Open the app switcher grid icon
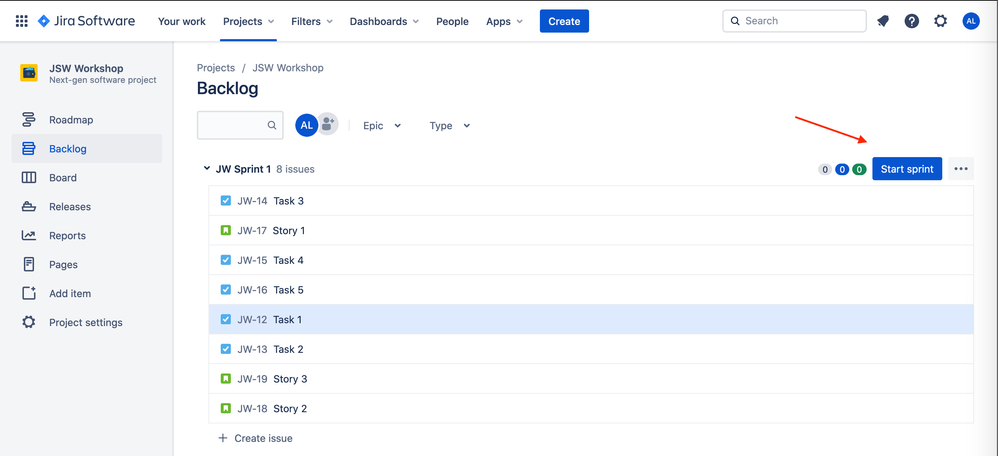 coord(22,21)
